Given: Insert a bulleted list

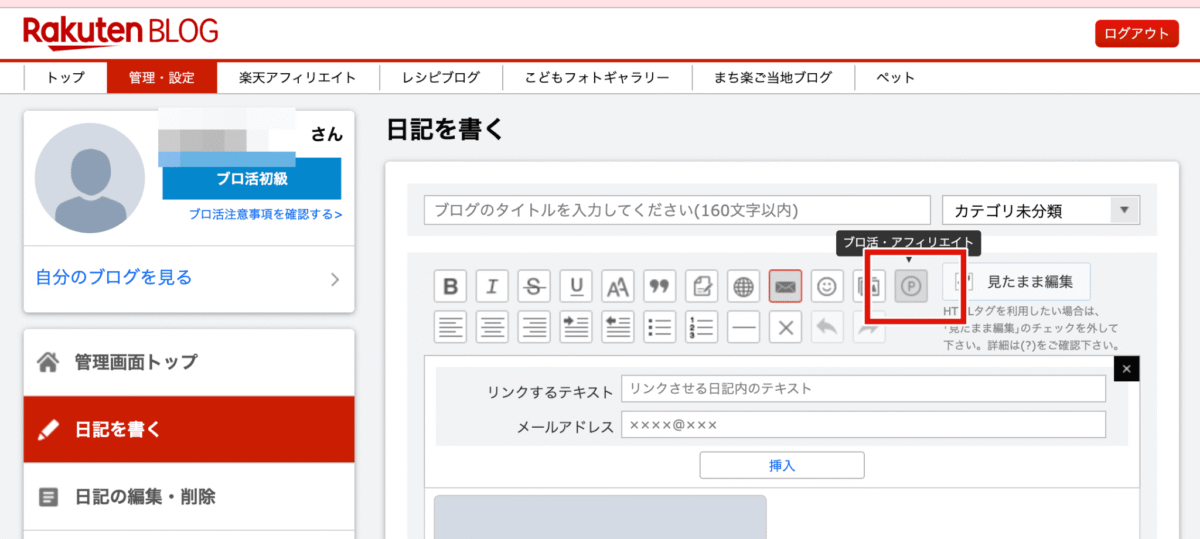Looking at the screenshot, I should coord(660,327).
